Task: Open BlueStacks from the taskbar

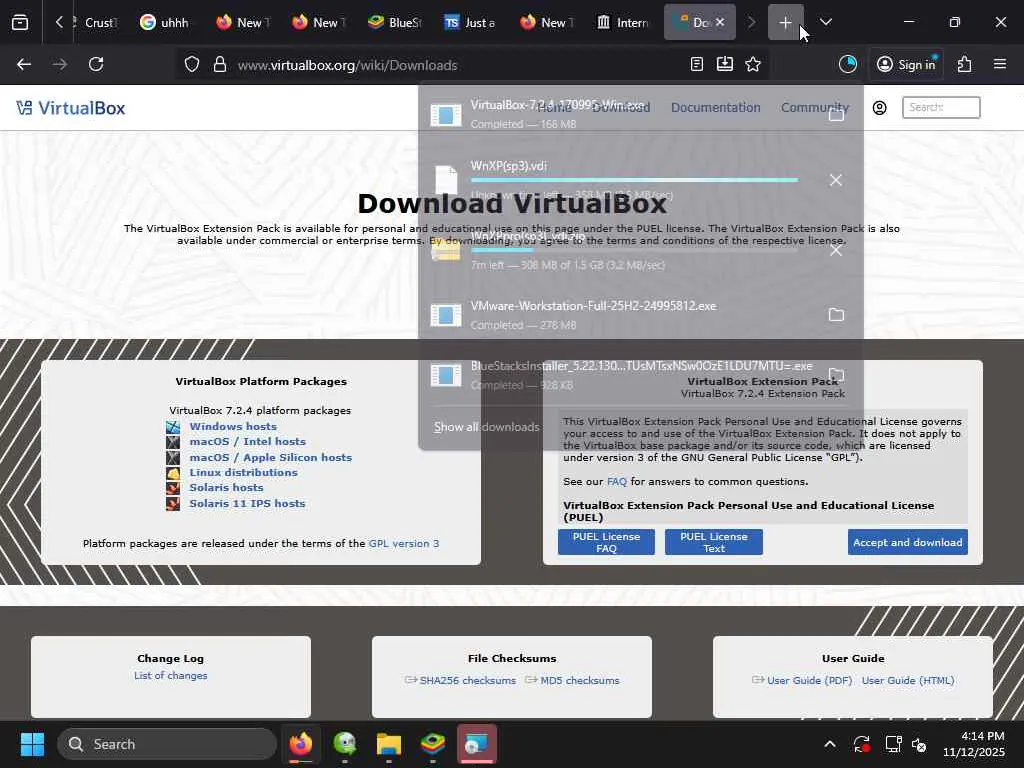Action: coord(432,744)
